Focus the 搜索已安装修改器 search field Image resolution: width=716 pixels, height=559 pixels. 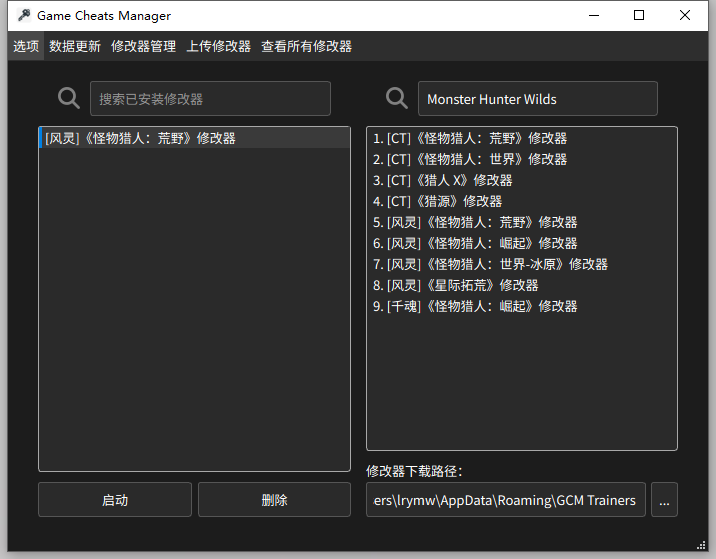click(x=210, y=99)
